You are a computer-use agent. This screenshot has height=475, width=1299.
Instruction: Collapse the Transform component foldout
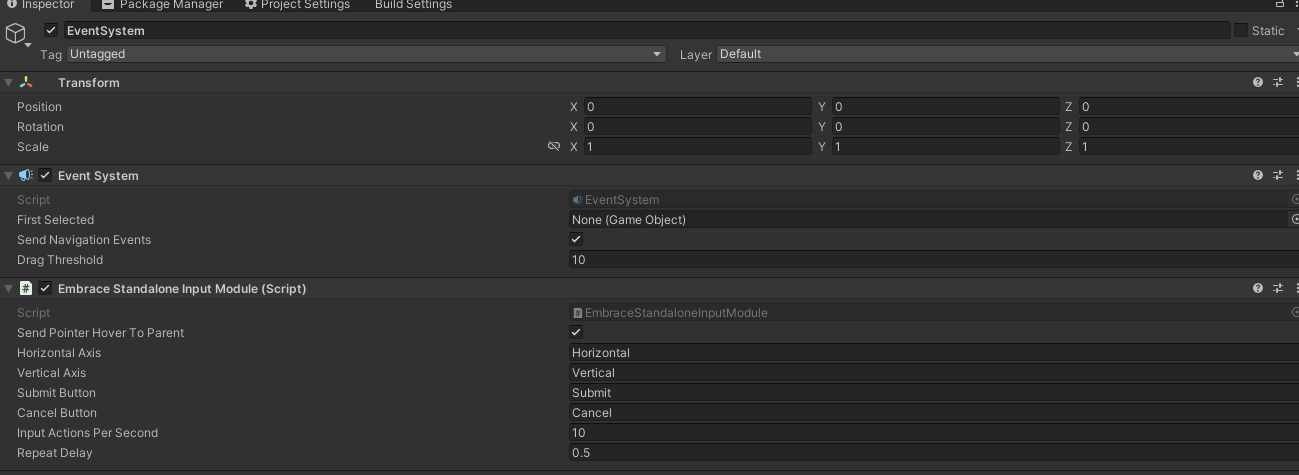click(x=9, y=83)
